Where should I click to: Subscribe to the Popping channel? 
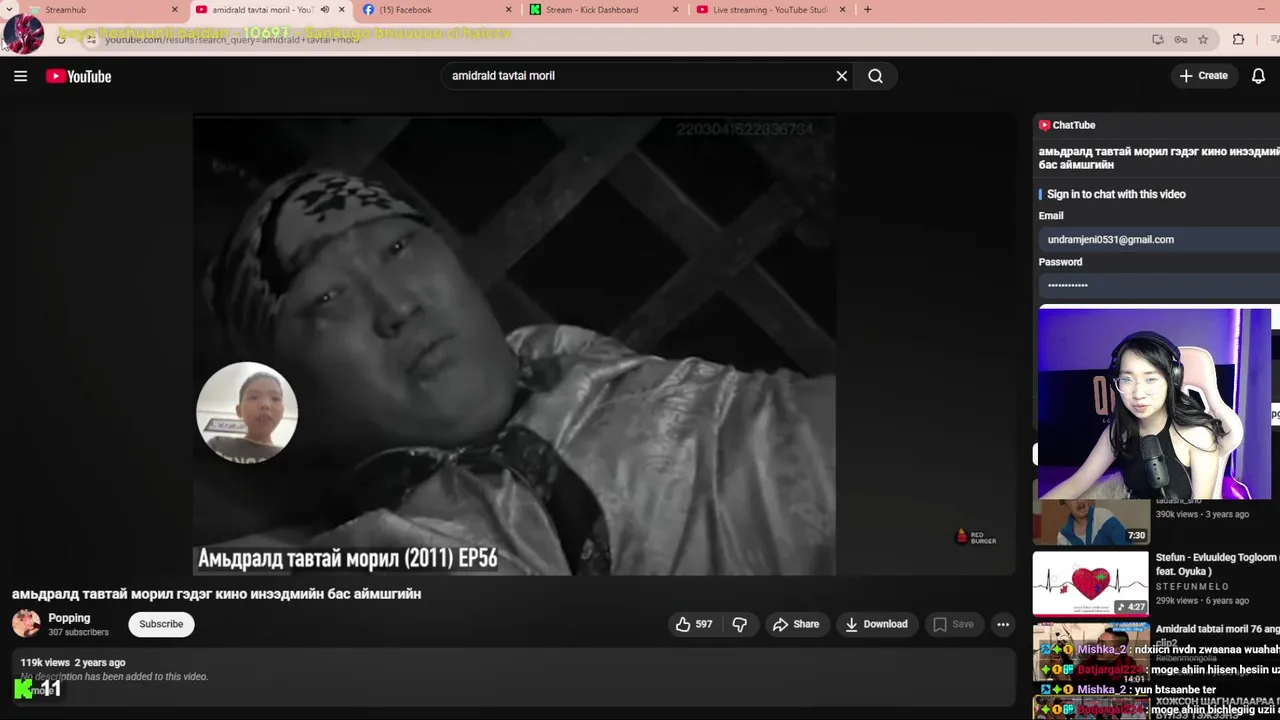[x=161, y=624]
